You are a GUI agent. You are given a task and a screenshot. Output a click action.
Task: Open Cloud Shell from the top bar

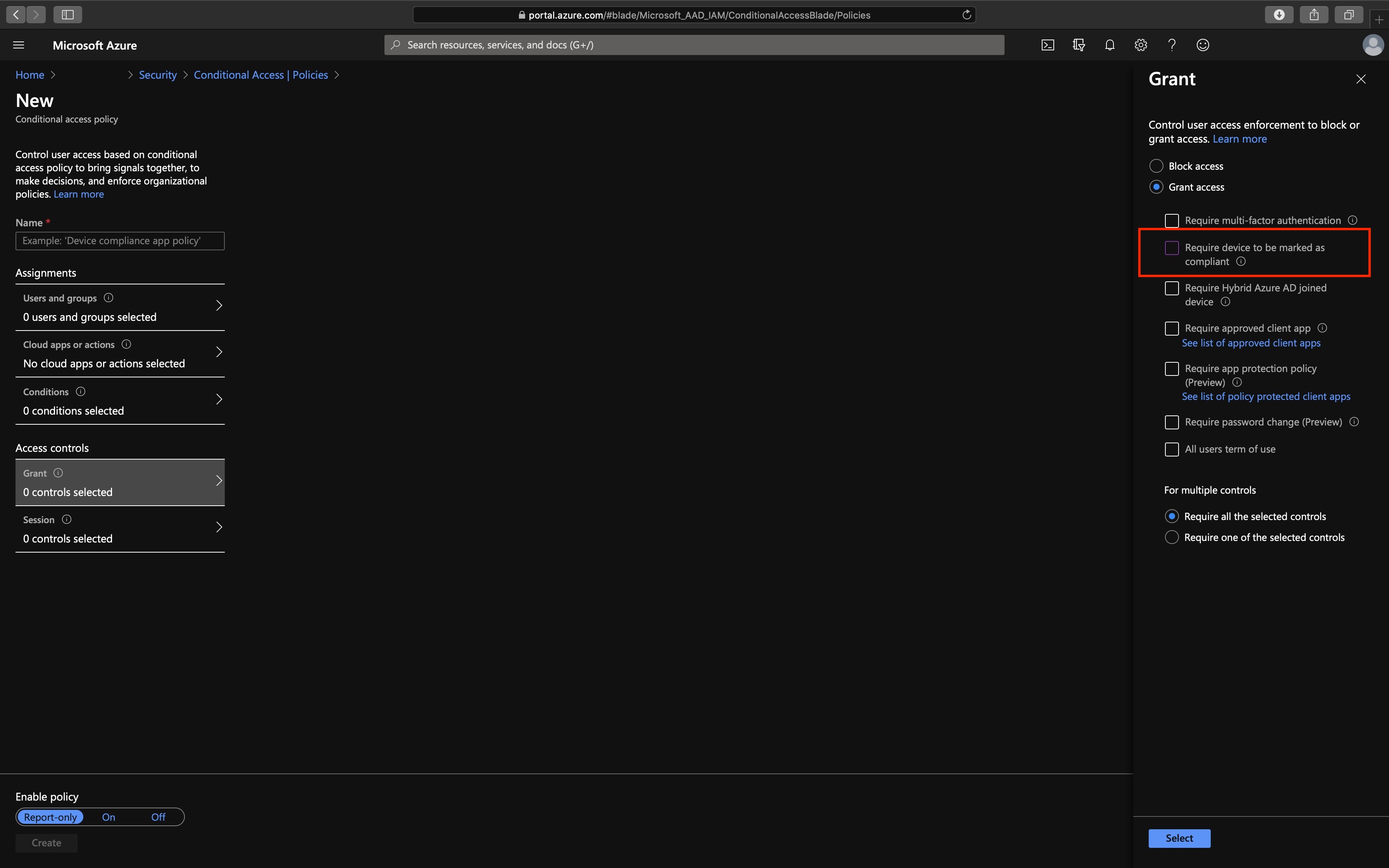pyautogui.click(x=1048, y=45)
